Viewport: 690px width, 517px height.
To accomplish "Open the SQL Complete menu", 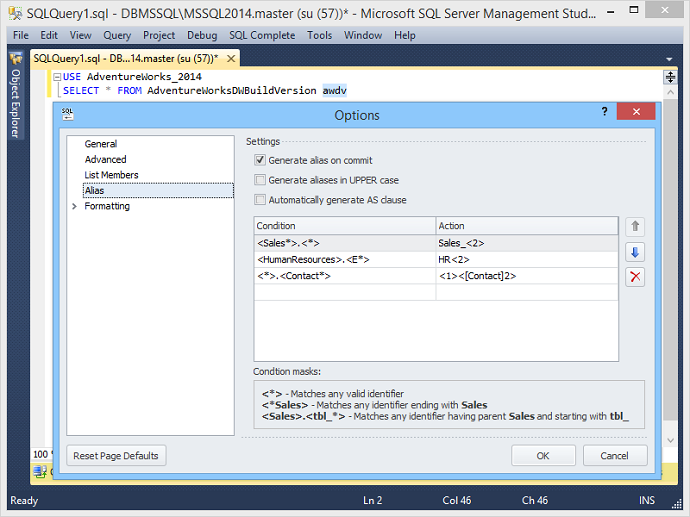I will (x=262, y=35).
